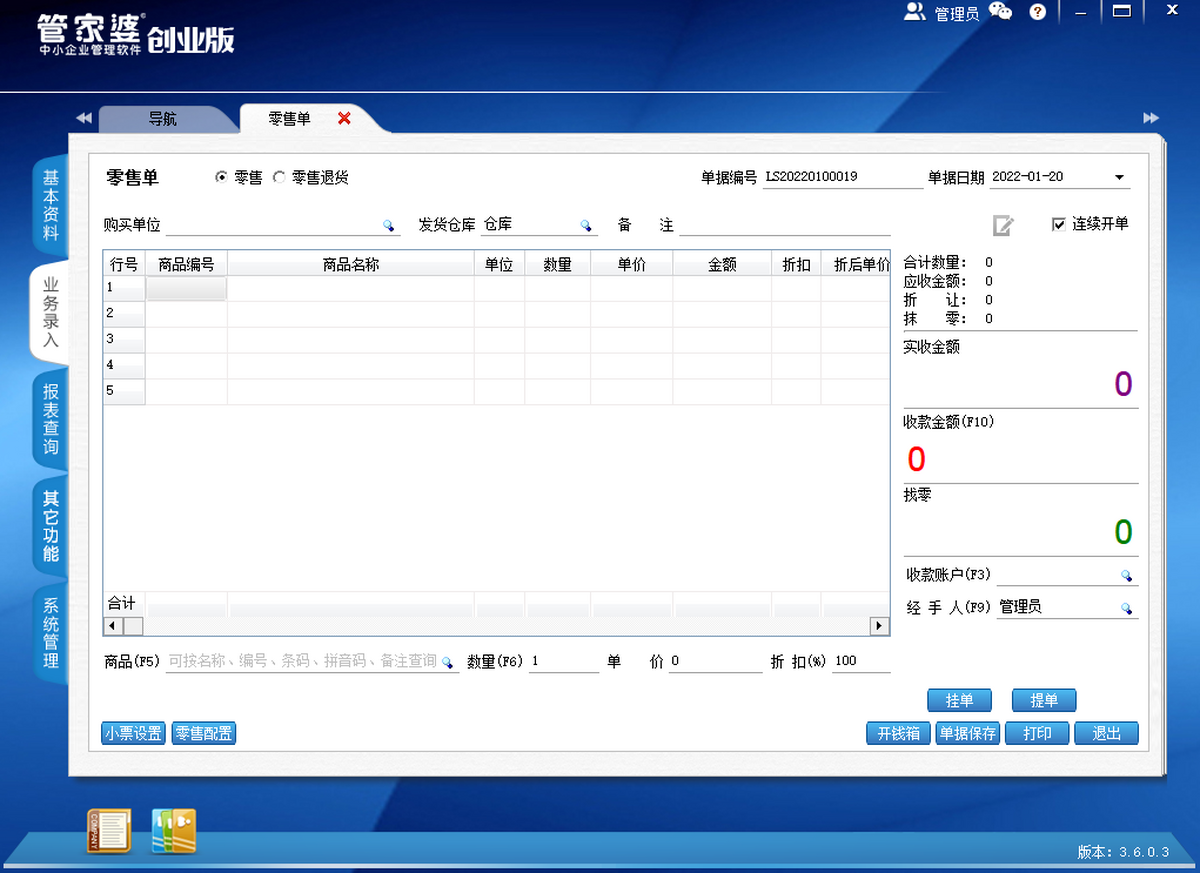
Task: Close the 零售单 tab with red X
Action: [344, 118]
